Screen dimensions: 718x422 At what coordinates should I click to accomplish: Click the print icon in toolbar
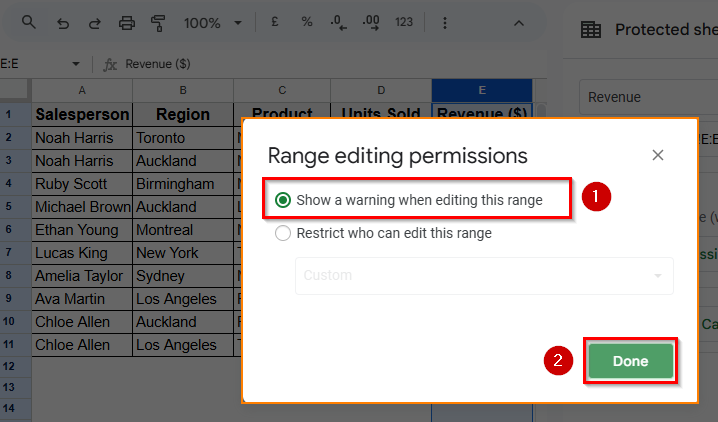pyautogui.click(x=126, y=23)
